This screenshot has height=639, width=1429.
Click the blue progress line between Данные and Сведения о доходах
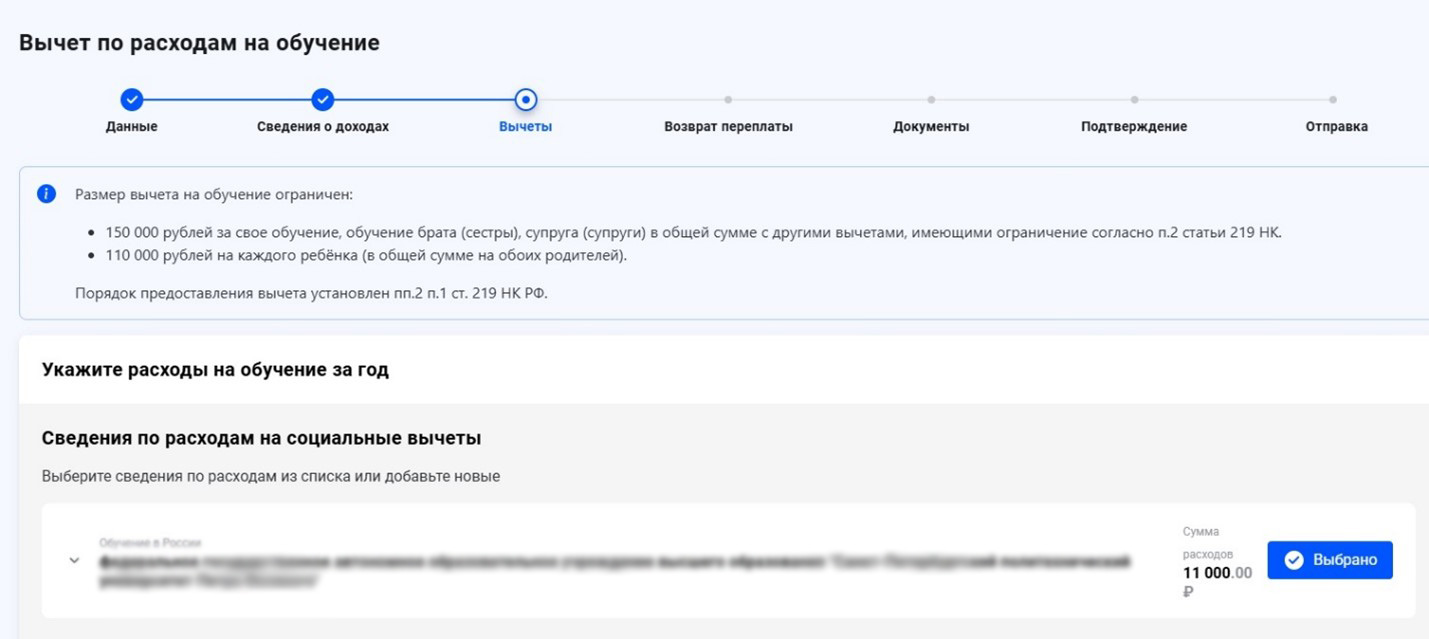tap(226, 99)
